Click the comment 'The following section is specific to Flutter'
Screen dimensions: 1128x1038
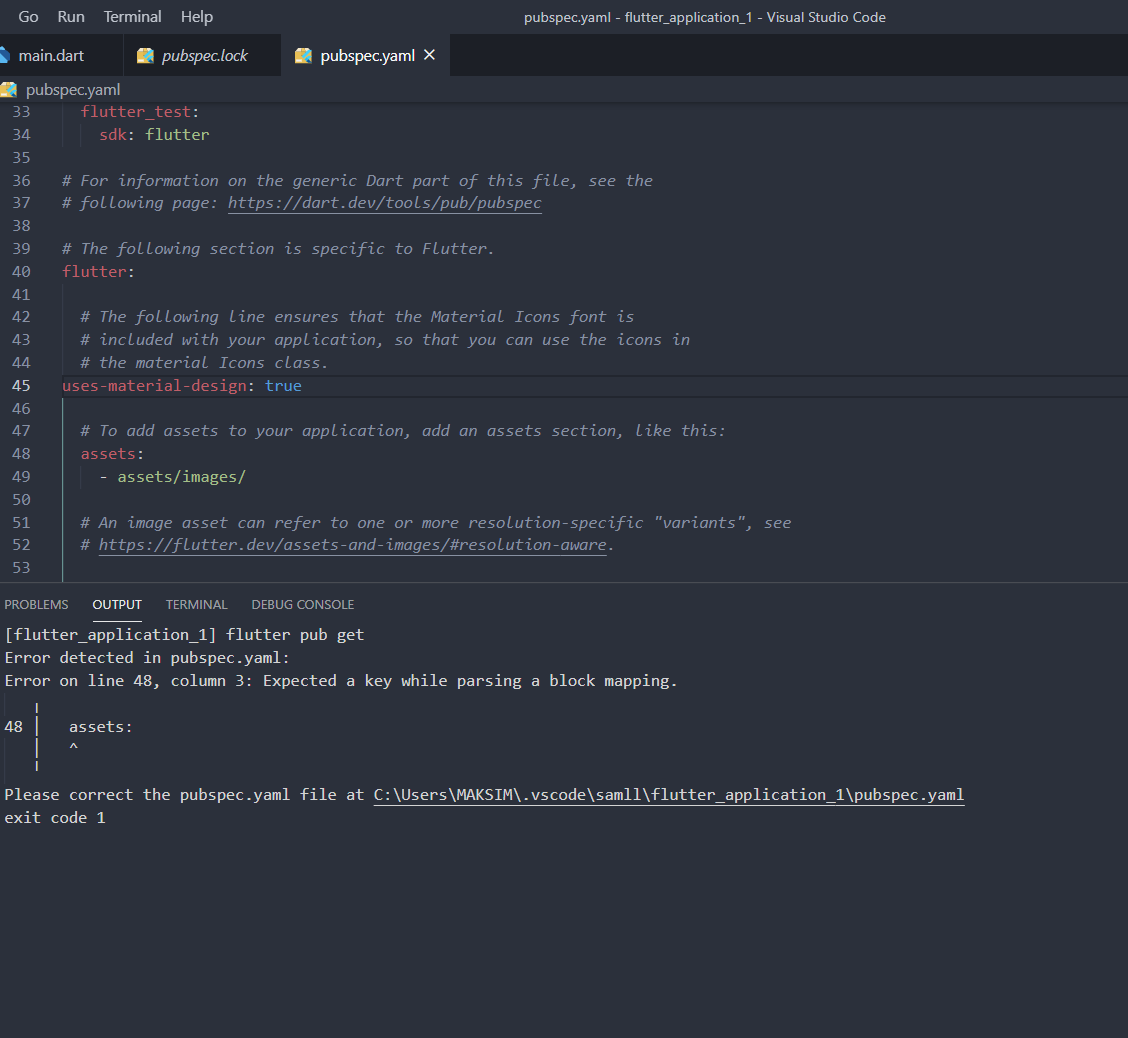pos(278,249)
